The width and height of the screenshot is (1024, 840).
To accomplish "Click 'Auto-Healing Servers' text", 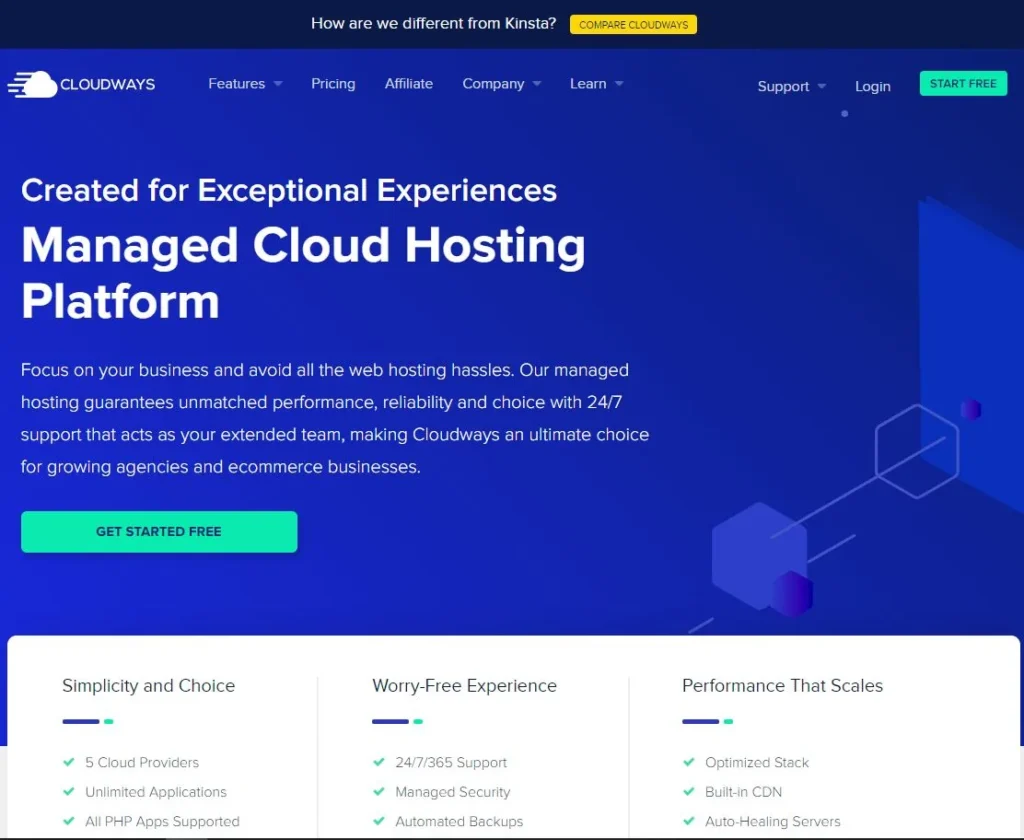I will [773, 821].
